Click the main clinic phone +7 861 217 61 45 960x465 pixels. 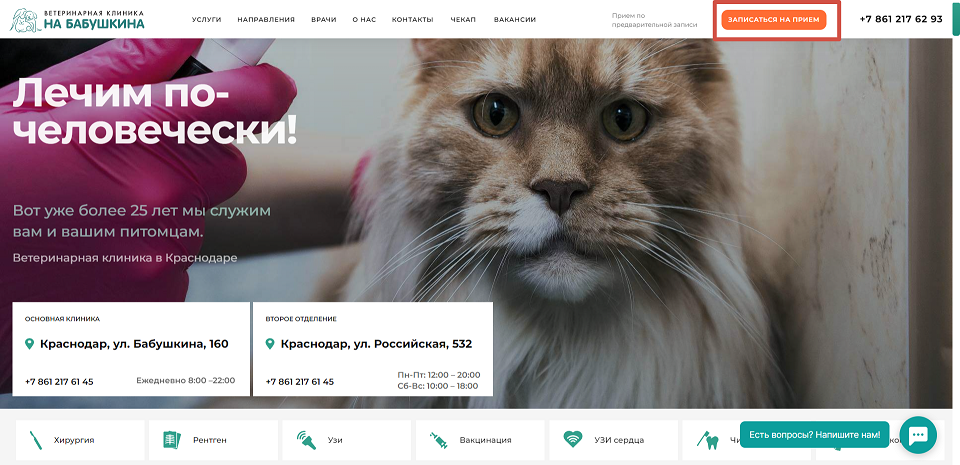tap(59, 382)
